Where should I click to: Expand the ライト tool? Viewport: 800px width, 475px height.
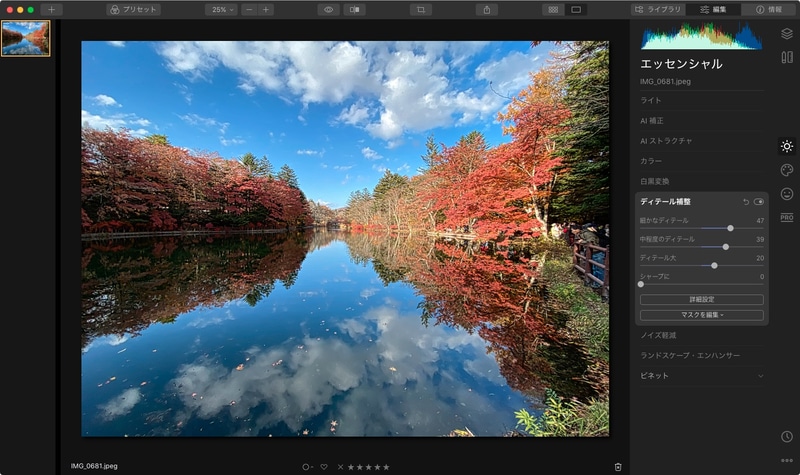(702, 101)
